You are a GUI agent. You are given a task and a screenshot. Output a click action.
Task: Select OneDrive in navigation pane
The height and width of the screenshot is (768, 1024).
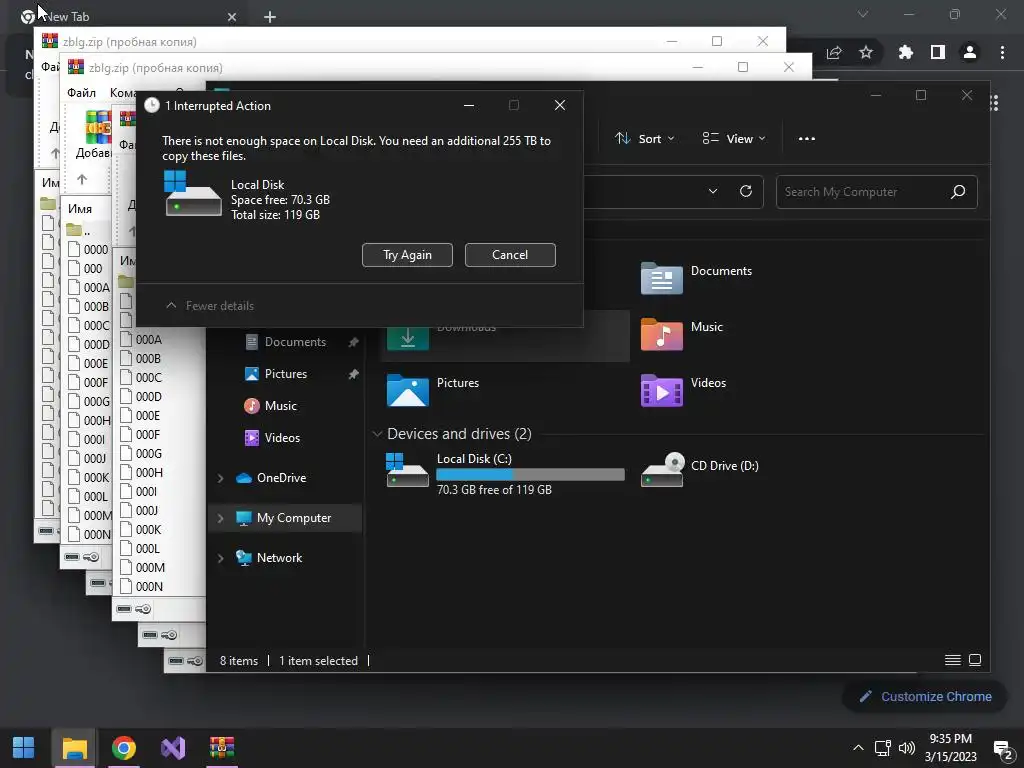coord(281,477)
